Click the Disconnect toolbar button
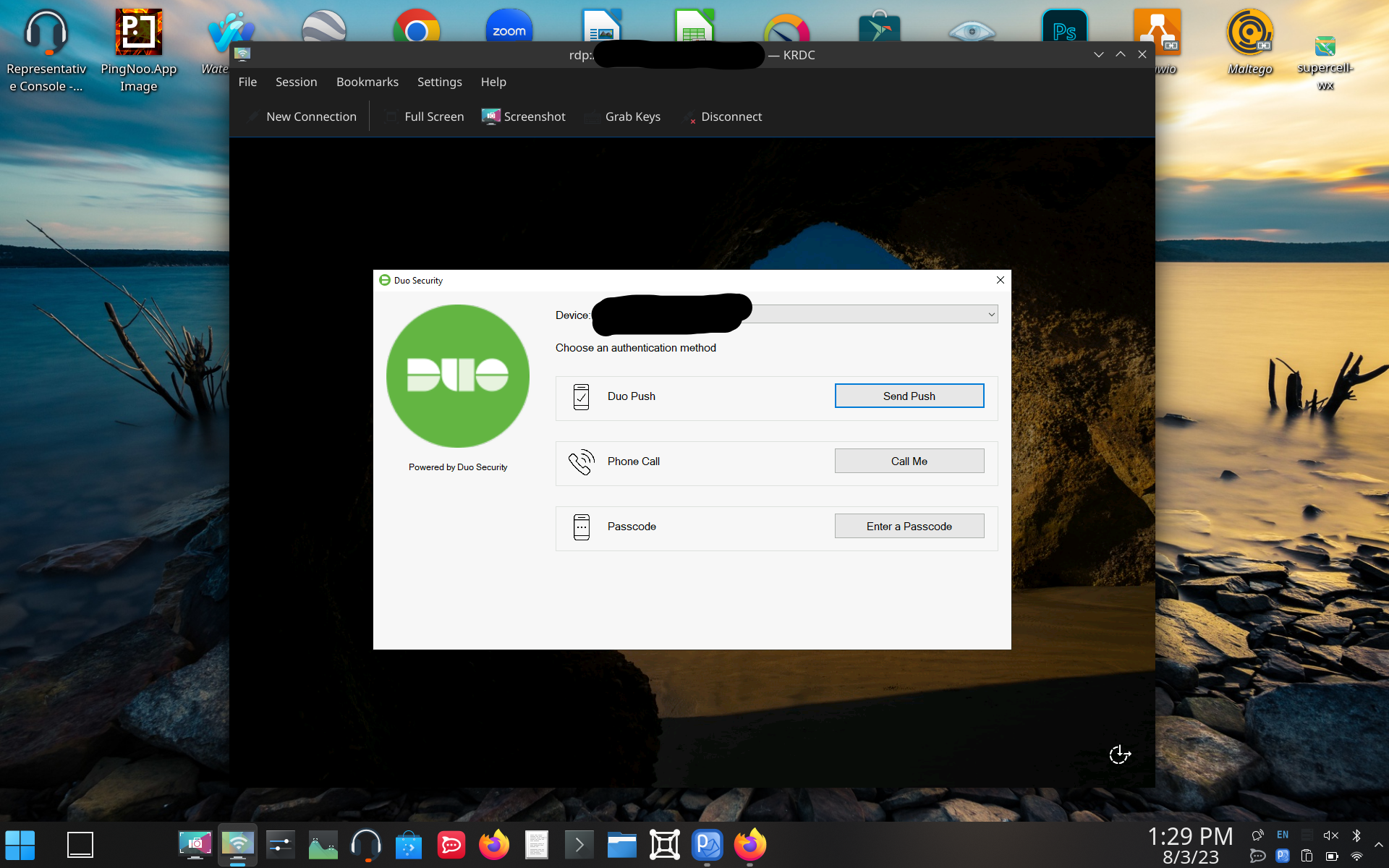 coord(724,116)
